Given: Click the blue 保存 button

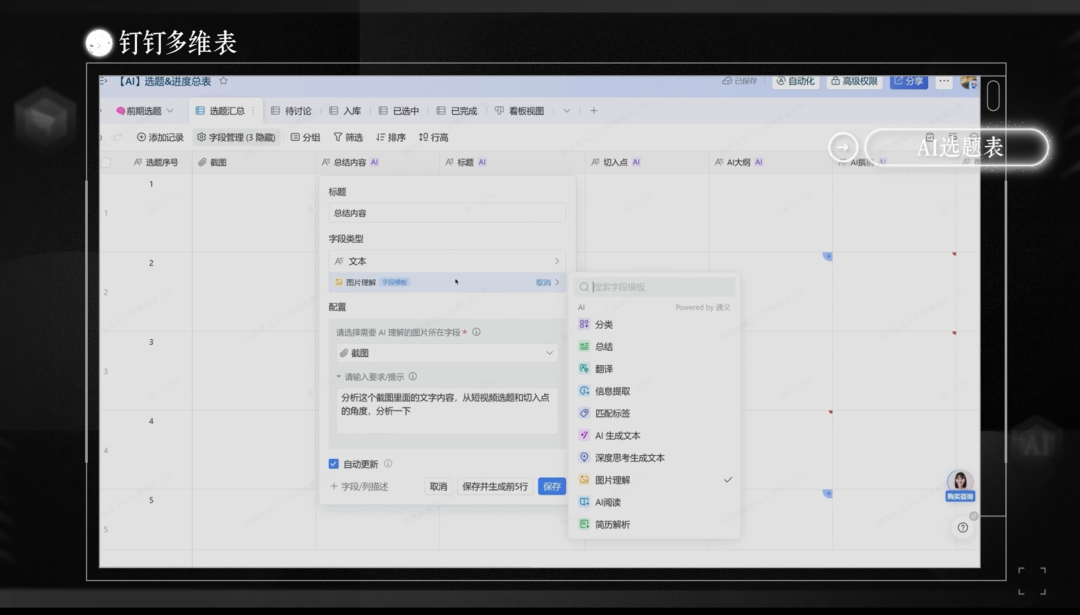Looking at the screenshot, I should pyautogui.click(x=551, y=486).
